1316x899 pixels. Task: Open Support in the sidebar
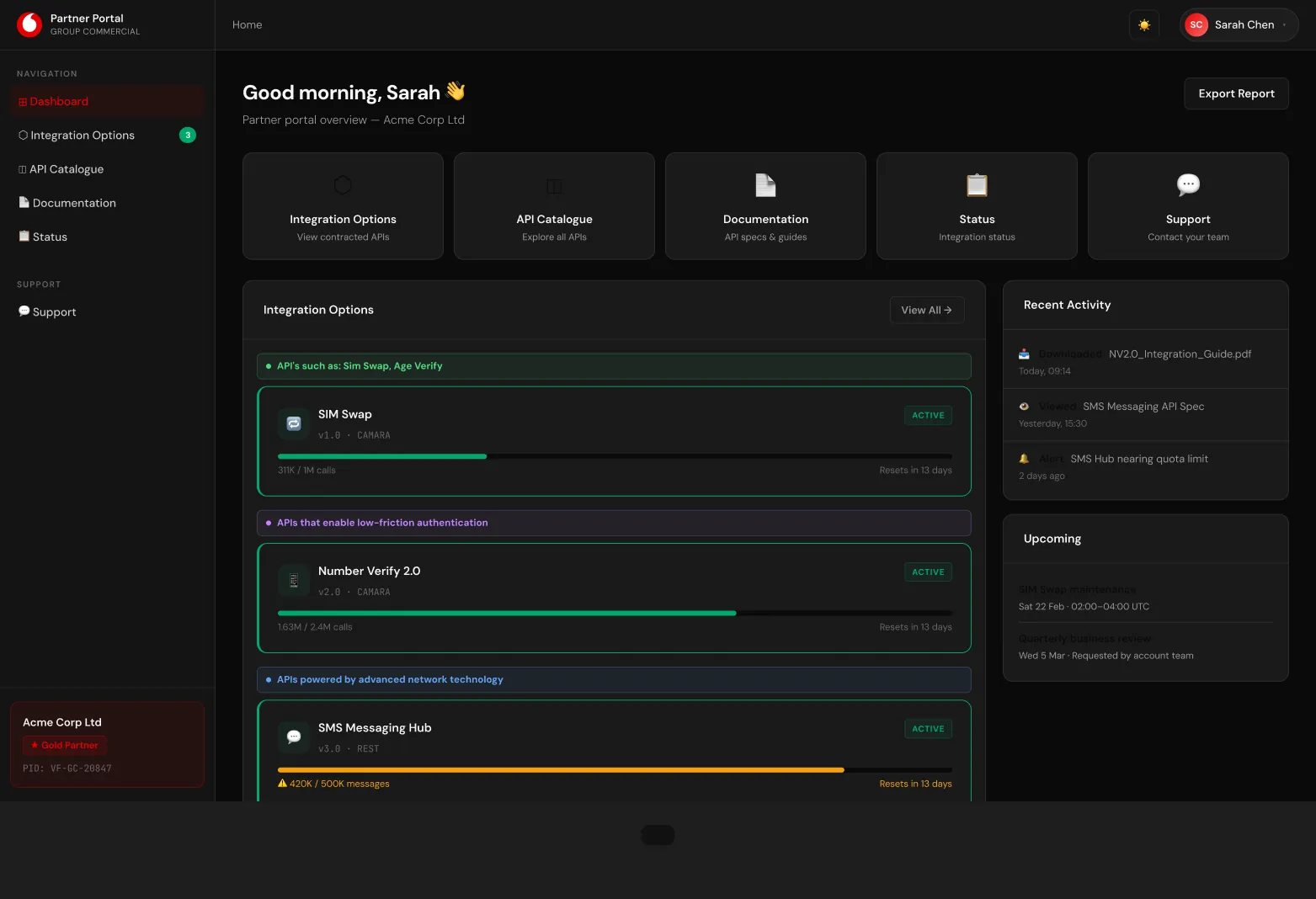[x=107, y=311]
